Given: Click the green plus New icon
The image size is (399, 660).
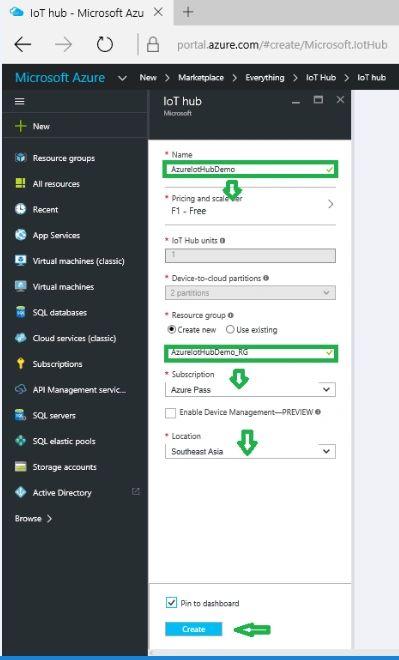Looking at the screenshot, I should point(20,126).
